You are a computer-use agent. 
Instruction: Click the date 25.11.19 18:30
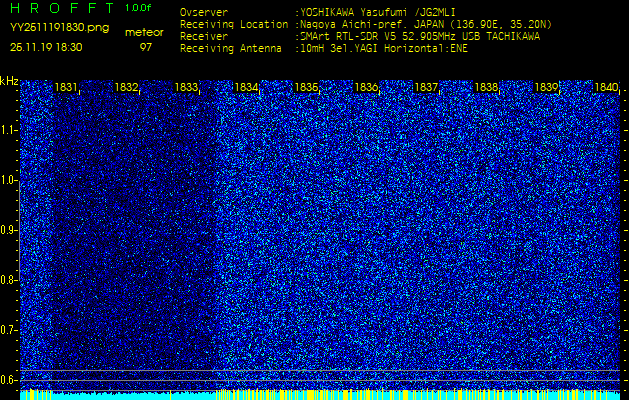[46, 48]
